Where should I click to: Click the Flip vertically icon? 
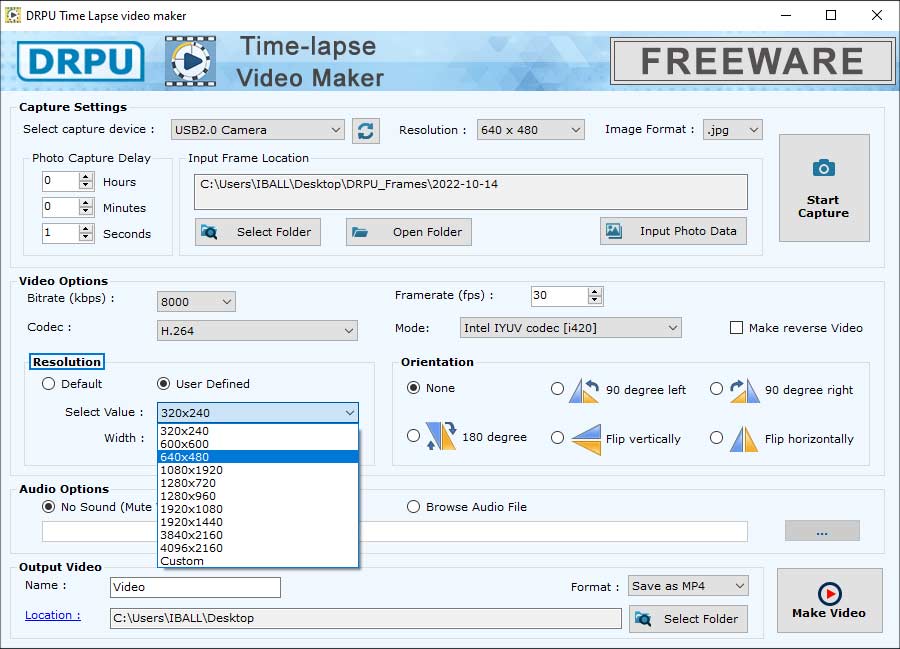[x=586, y=439]
